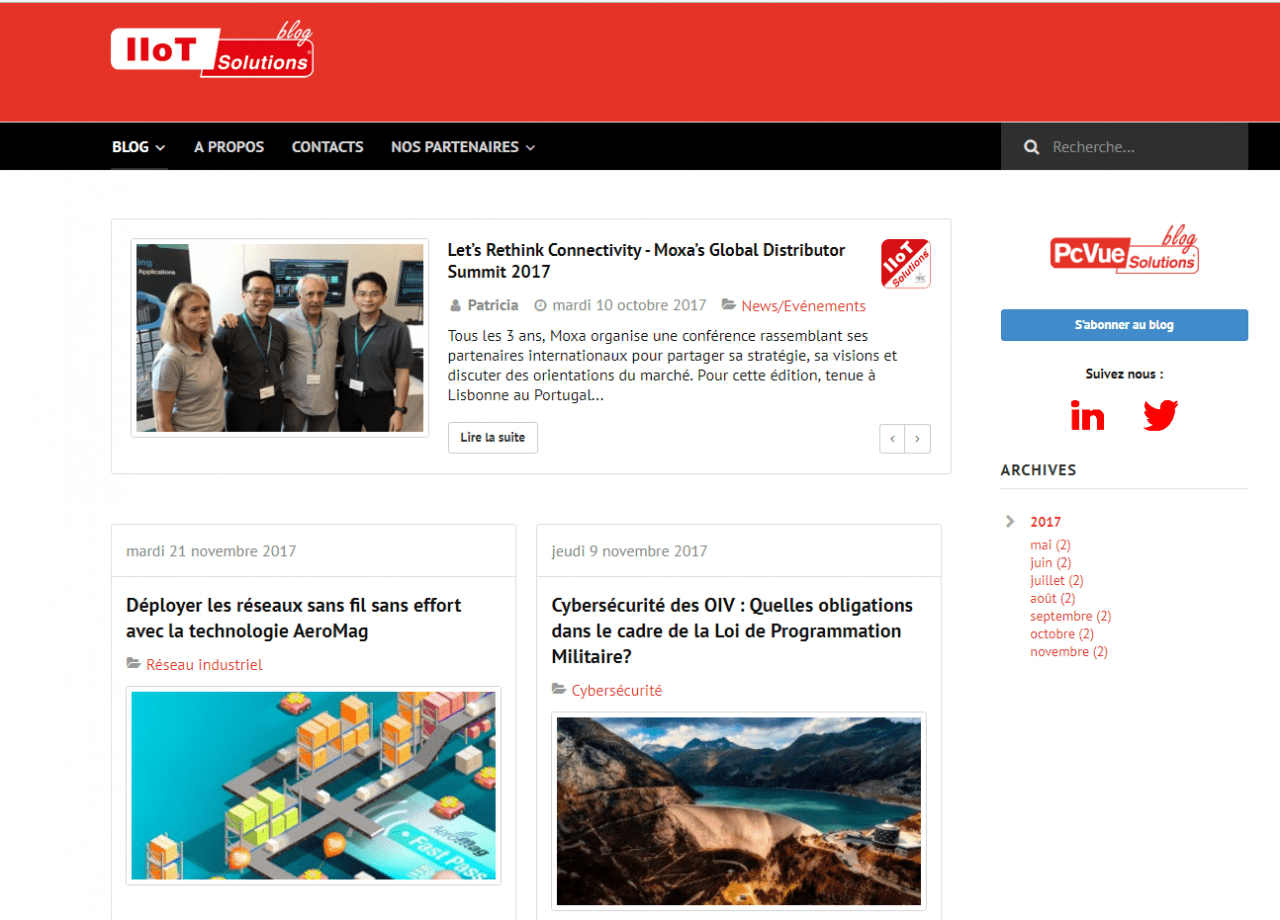Open the LinkedIn profile icon
The width and height of the screenshot is (1280, 920).
point(1087,415)
